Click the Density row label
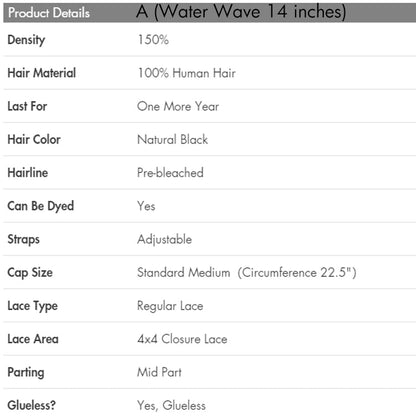Screen dimensions: 416x416 (26, 40)
